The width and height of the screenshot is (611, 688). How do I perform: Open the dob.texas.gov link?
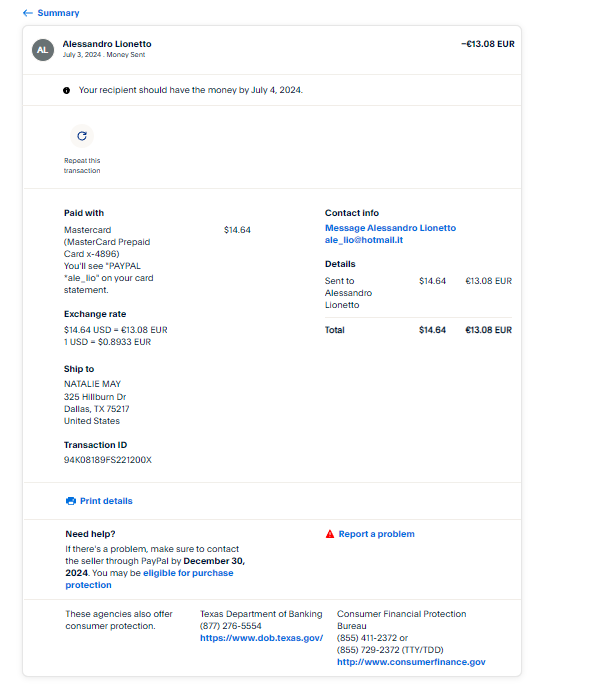tap(261, 638)
